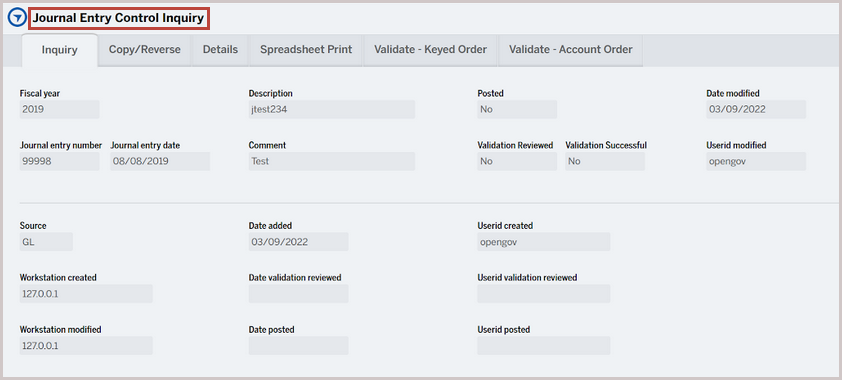Click Journal entry number field 99998
Screen dimensions: 842x380
coord(60,161)
